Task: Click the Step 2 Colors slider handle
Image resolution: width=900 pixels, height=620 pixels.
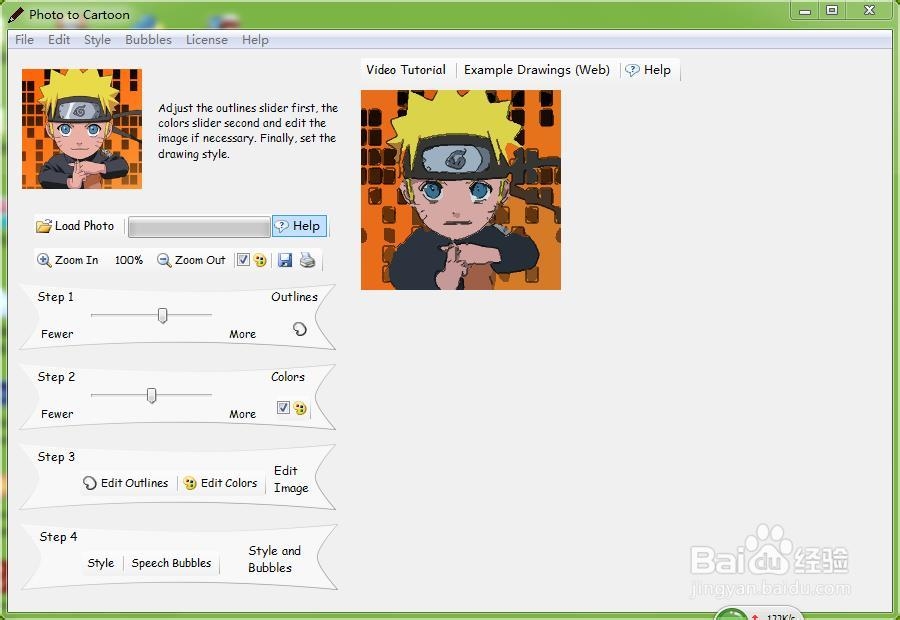Action: (151, 395)
